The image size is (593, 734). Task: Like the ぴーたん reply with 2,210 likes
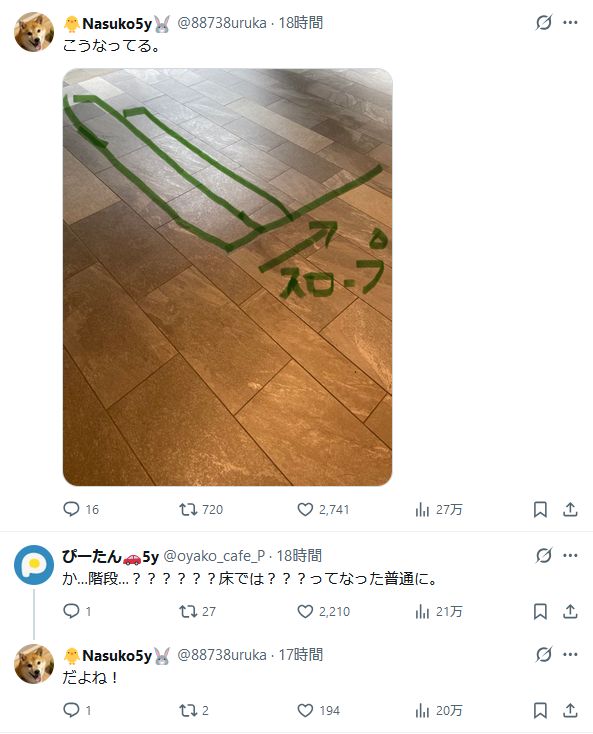click(323, 611)
